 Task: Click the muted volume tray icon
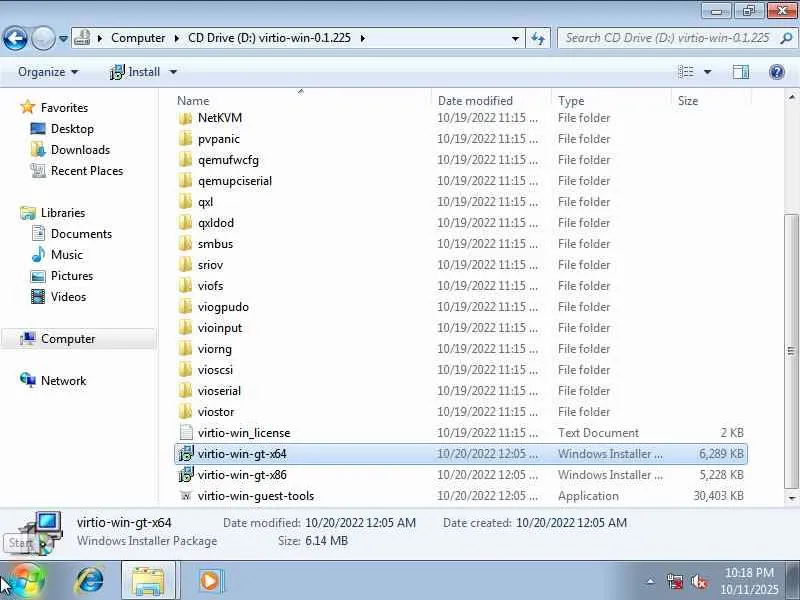click(x=698, y=581)
